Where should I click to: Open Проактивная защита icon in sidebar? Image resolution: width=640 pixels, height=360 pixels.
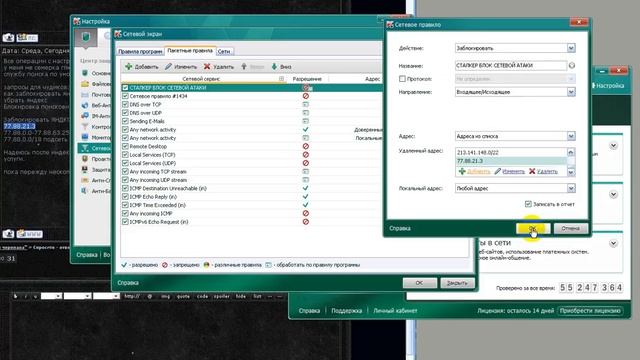click(85, 159)
